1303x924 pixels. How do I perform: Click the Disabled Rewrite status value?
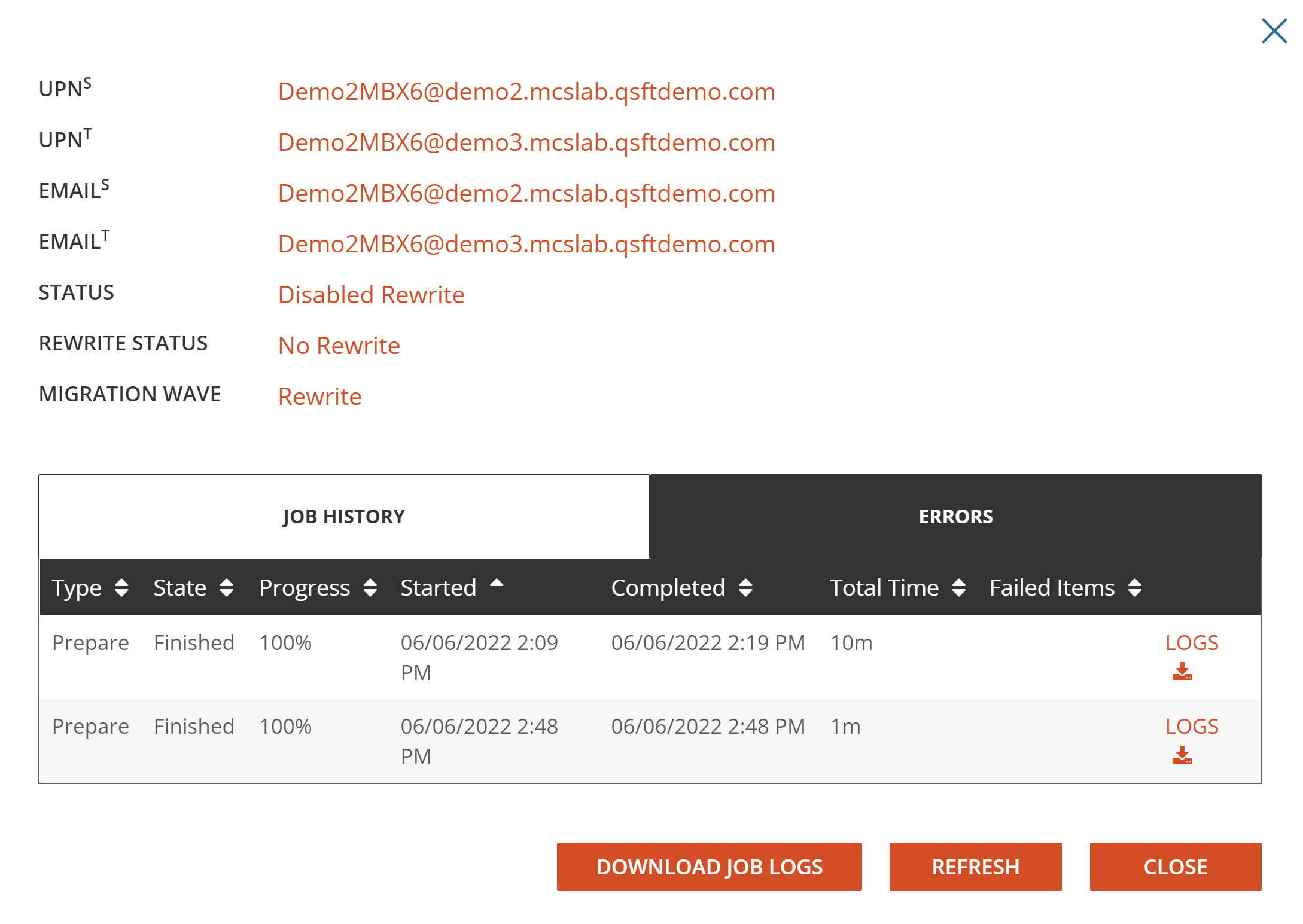point(371,295)
